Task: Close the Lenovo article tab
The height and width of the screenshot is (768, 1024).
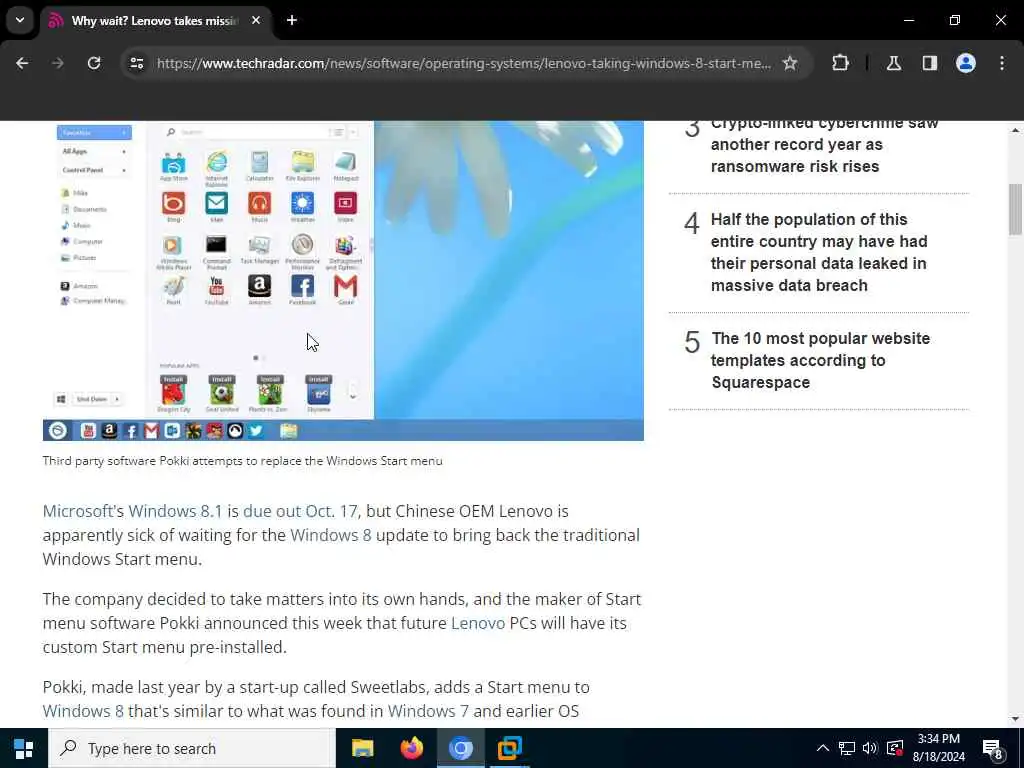Action: [256, 20]
